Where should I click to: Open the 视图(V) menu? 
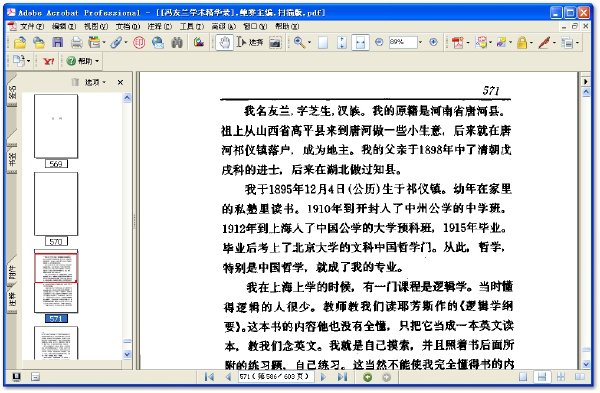(96, 26)
